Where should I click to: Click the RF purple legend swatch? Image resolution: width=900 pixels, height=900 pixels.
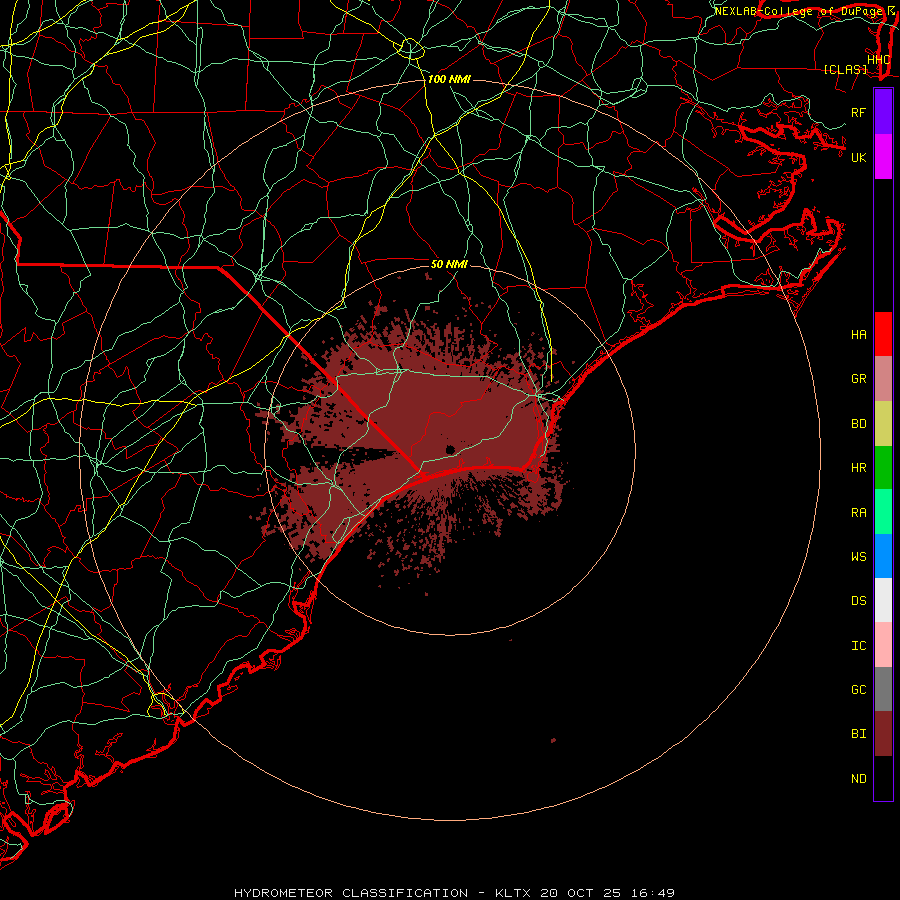tap(883, 112)
